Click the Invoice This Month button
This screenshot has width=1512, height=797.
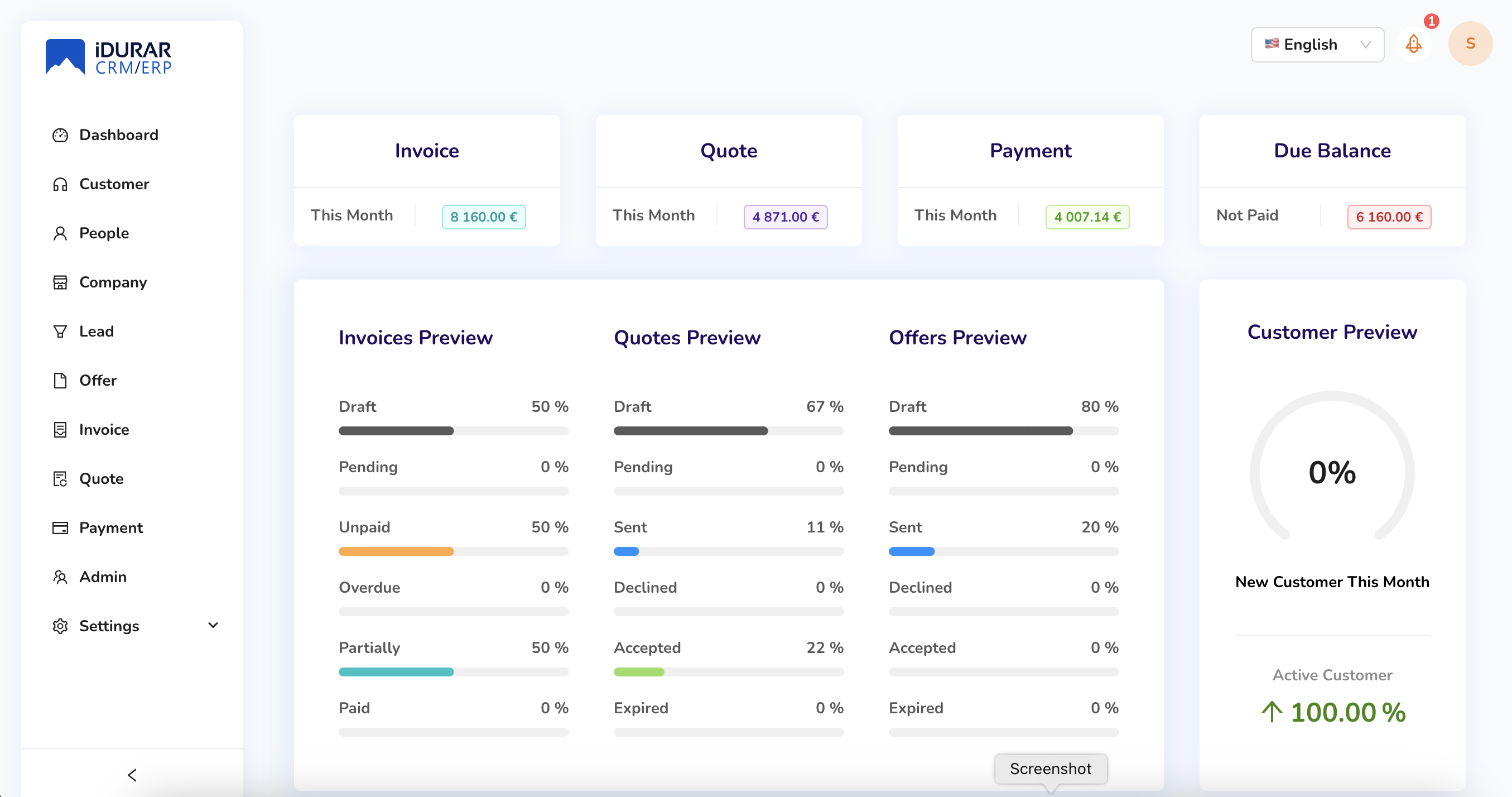pyautogui.click(x=483, y=216)
